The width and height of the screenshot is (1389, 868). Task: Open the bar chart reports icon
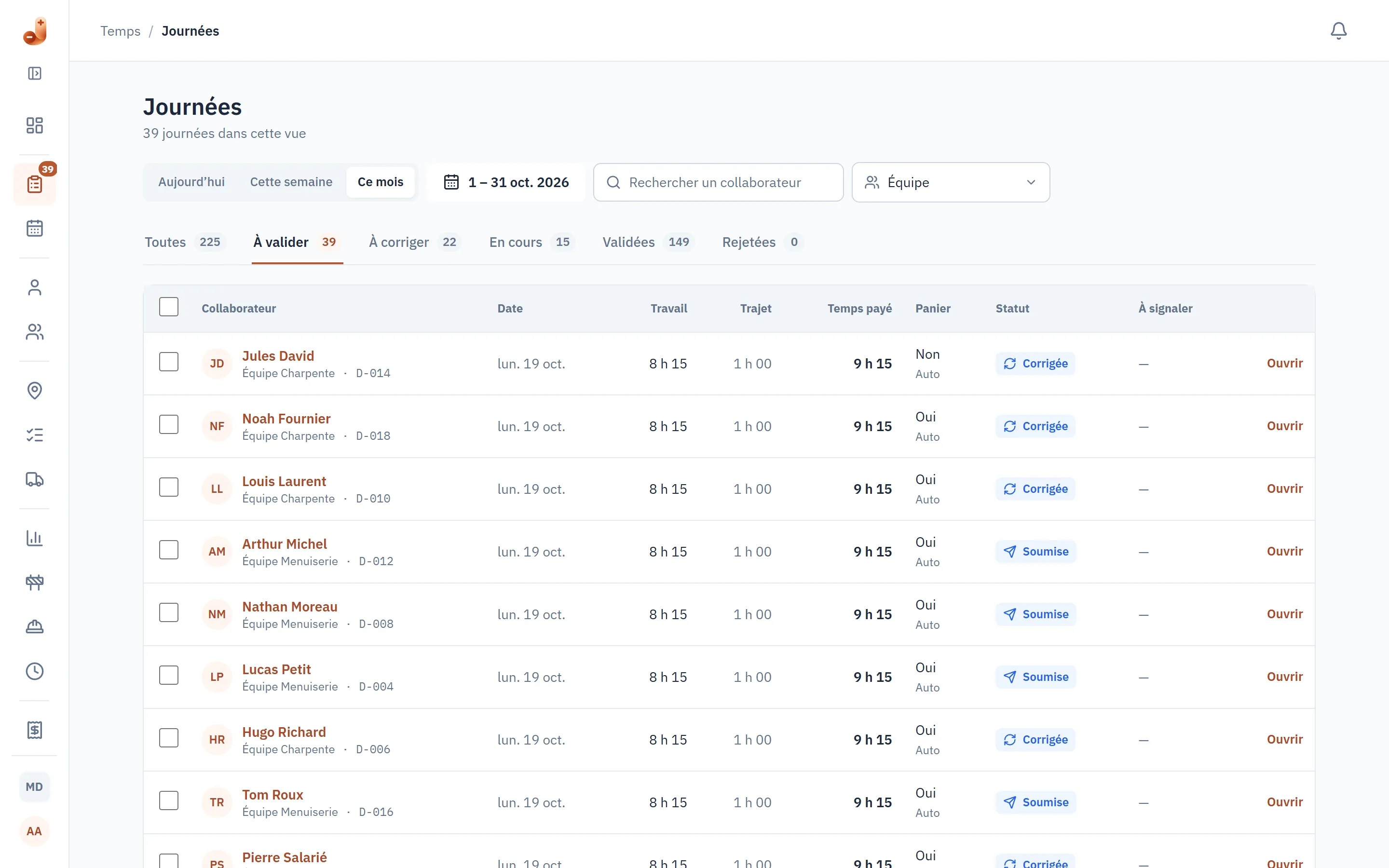pos(34,538)
